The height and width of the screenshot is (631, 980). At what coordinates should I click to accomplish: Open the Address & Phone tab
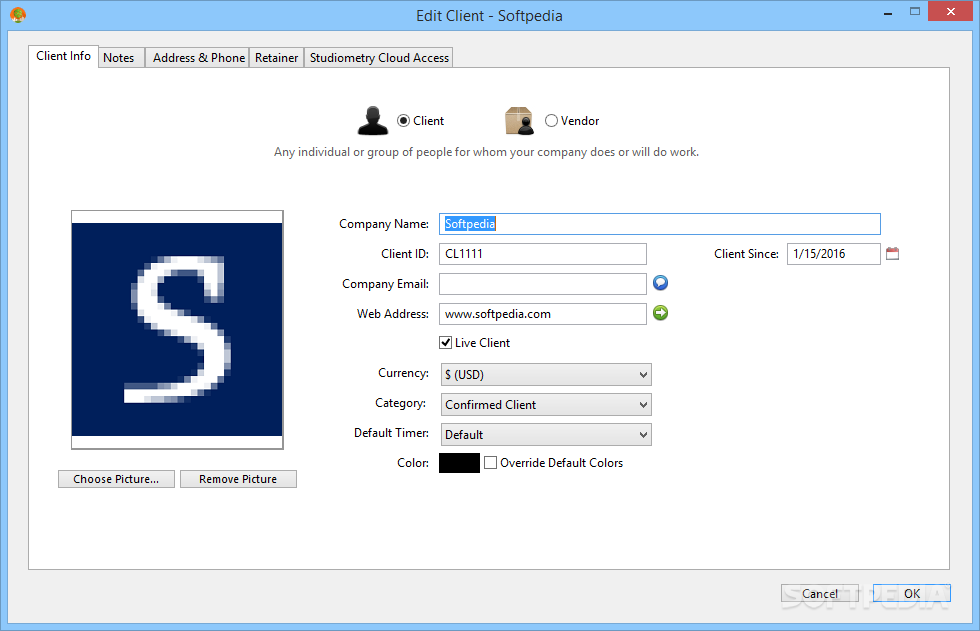(199, 57)
